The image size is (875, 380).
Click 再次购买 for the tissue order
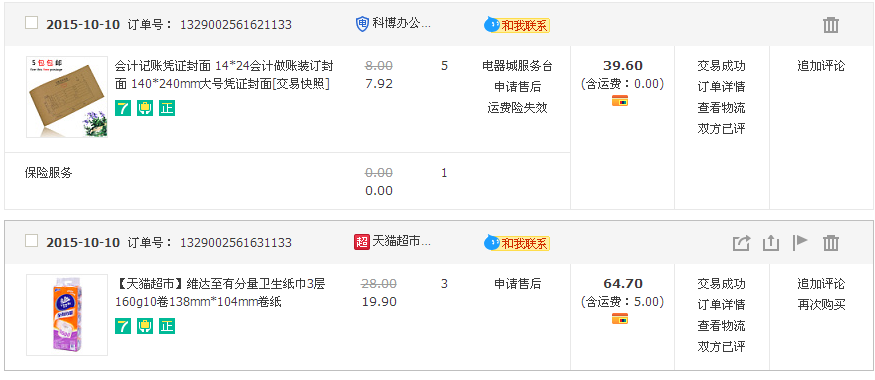(x=821, y=305)
